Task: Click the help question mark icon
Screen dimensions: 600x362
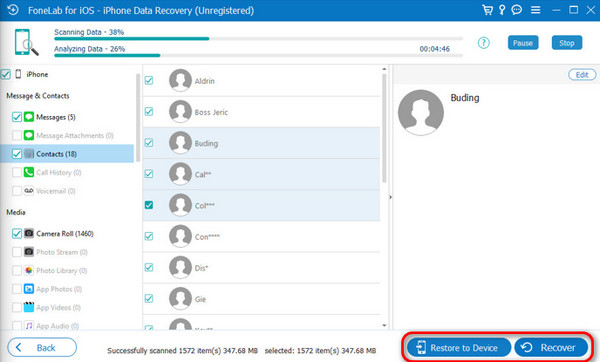Action: pos(484,43)
